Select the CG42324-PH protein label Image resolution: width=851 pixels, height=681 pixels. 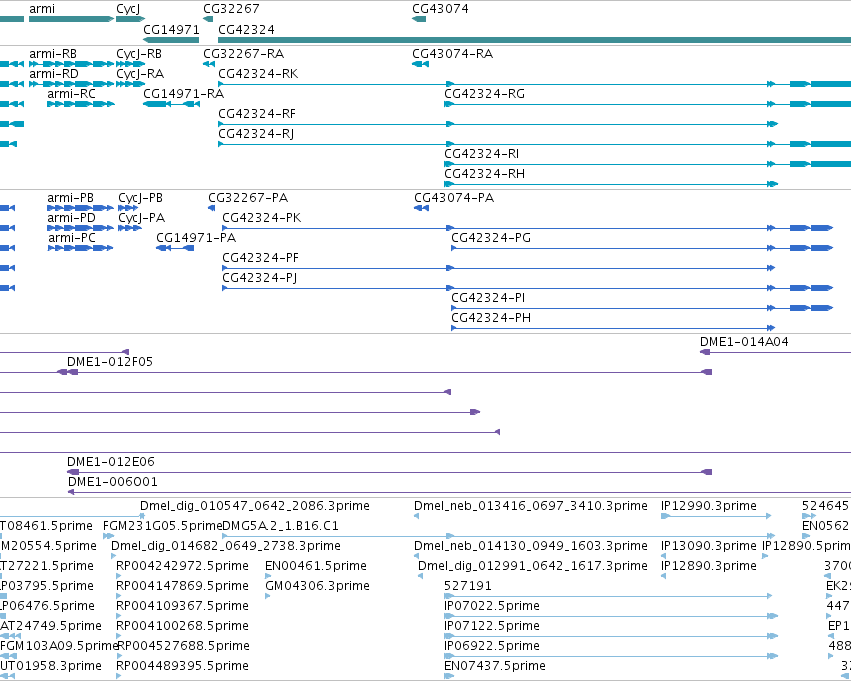tap(491, 319)
